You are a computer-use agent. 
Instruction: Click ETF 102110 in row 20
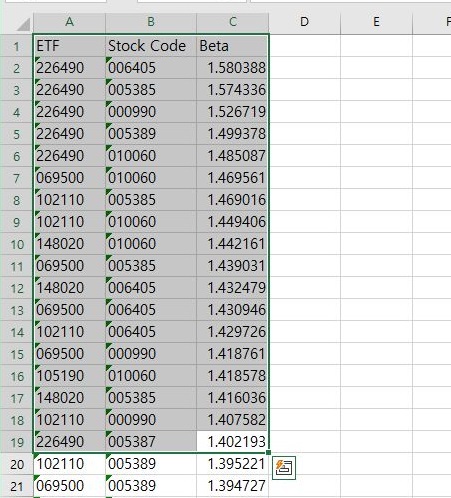pyautogui.click(x=69, y=464)
